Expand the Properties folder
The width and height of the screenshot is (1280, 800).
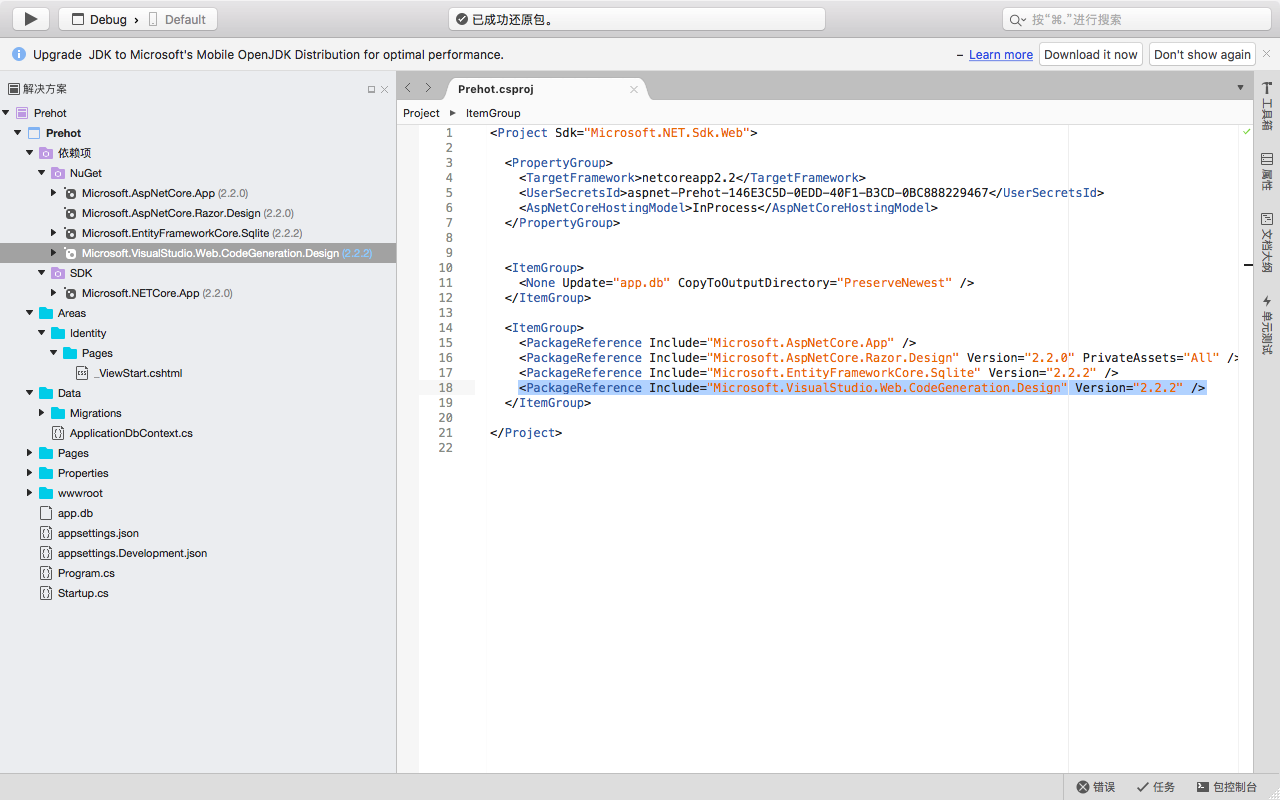coord(30,473)
